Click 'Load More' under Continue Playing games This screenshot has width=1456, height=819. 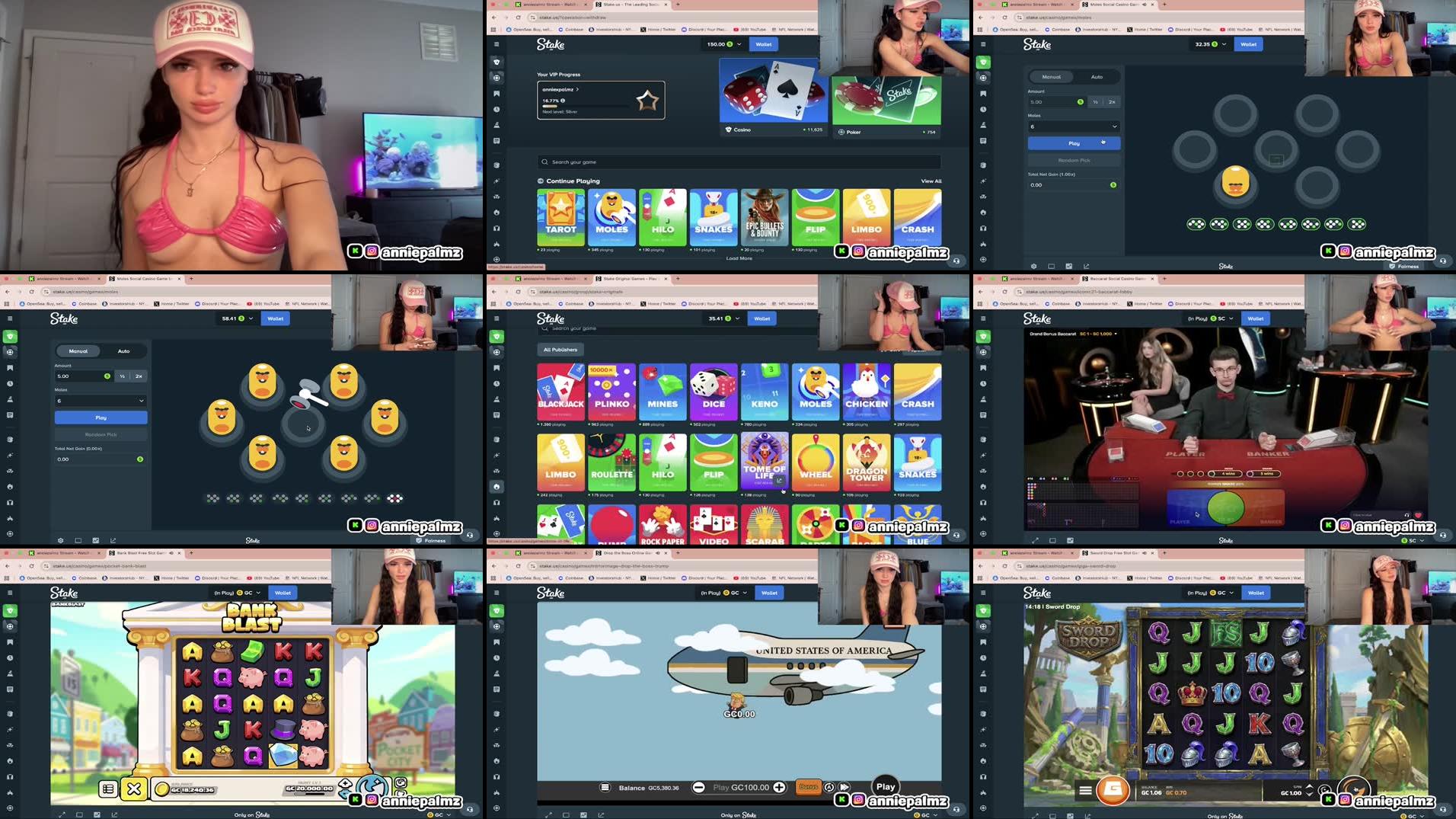click(739, 258)
